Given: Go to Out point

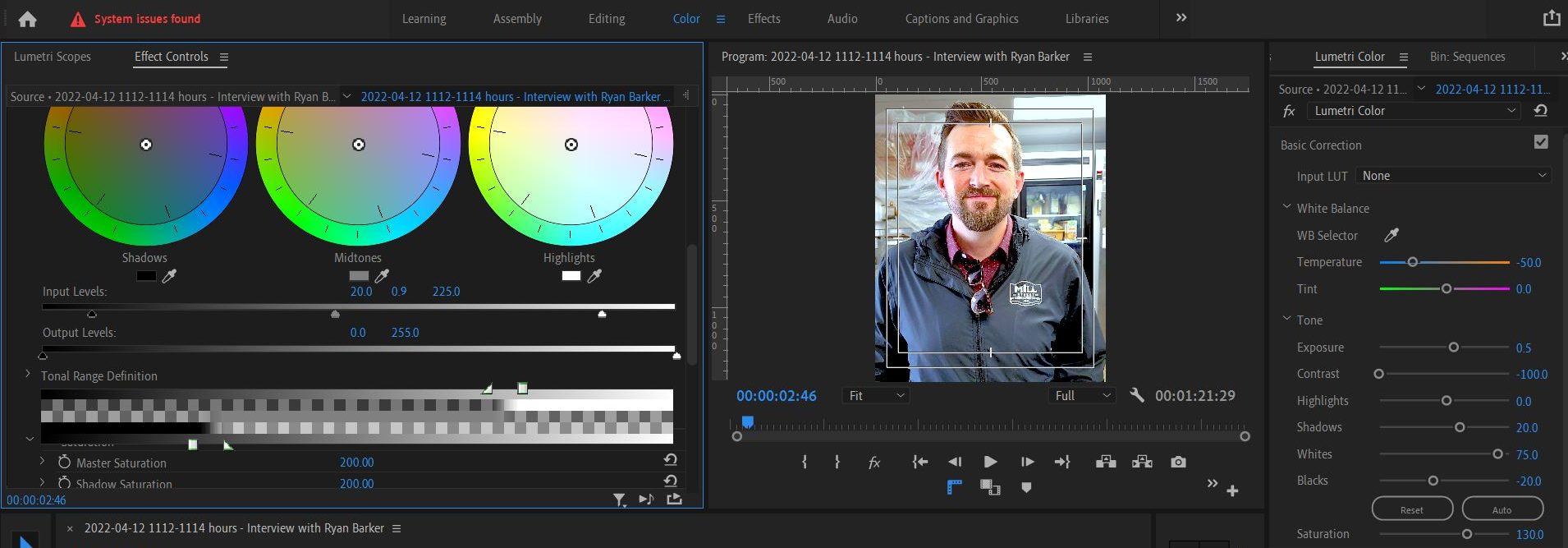Looking at the screenshot, I should point(1062,463).
